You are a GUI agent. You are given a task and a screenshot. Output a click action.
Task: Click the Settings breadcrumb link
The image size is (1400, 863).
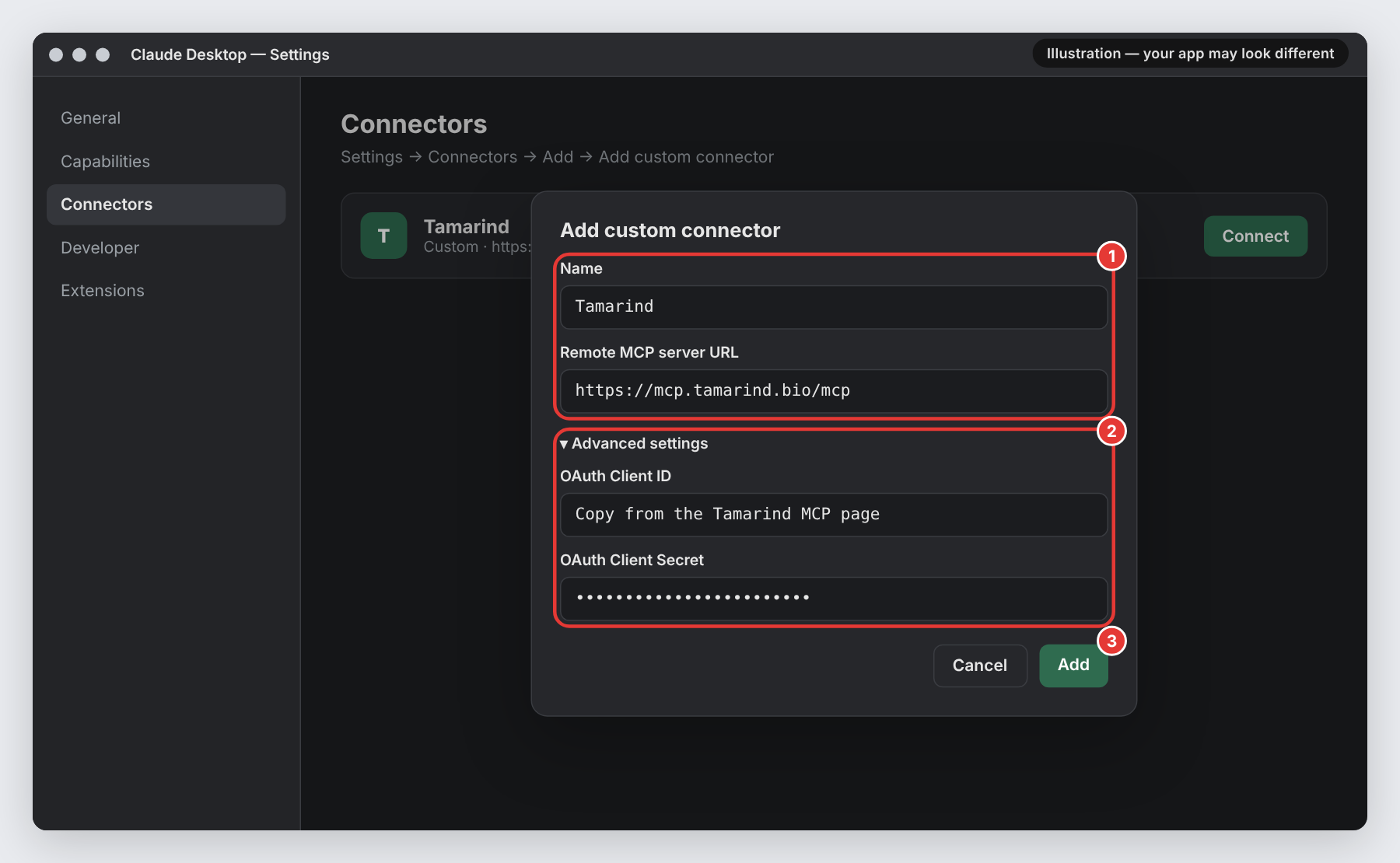click(372, 157)
